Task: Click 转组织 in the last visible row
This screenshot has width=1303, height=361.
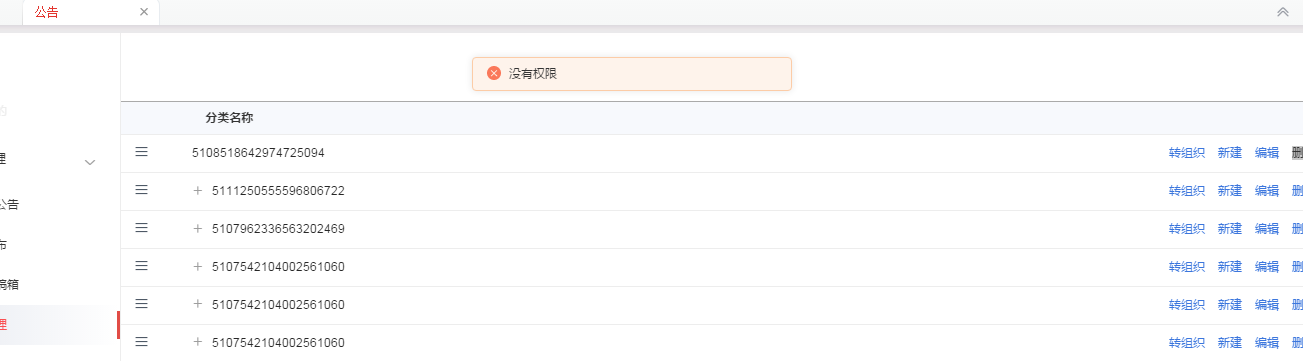Action: click(1187, 343)
